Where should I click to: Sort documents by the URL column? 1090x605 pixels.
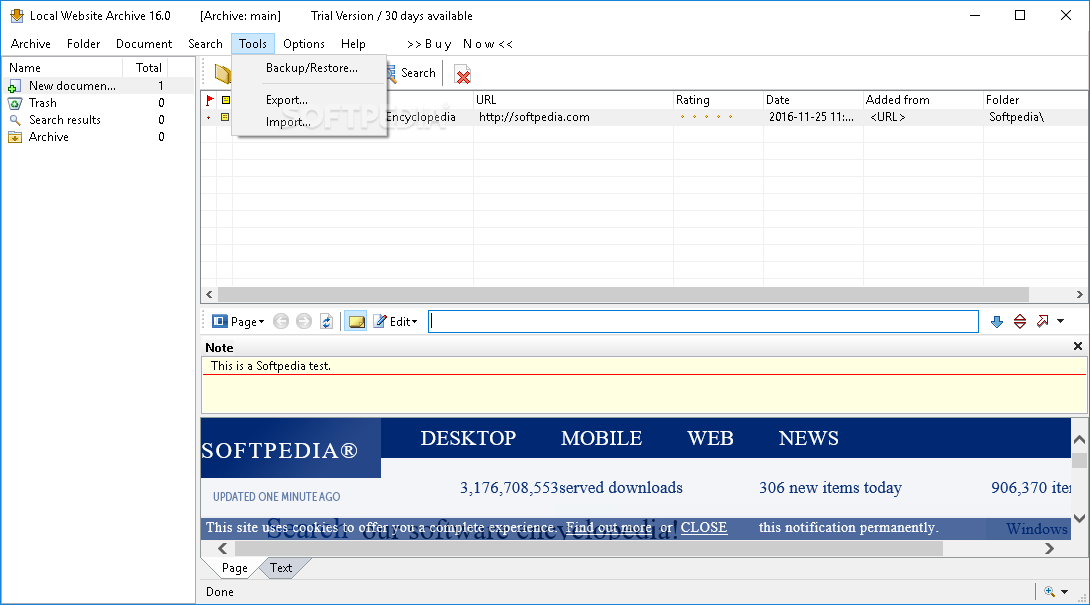point(573,99)
